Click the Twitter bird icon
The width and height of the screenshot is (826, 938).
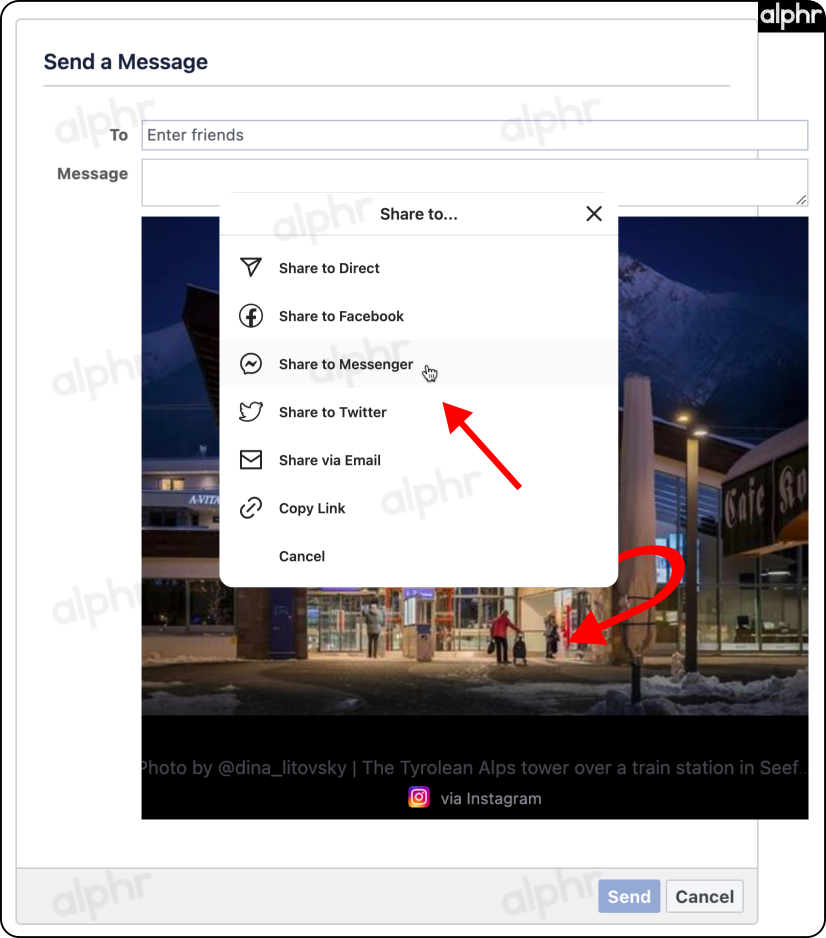(251, 412)
